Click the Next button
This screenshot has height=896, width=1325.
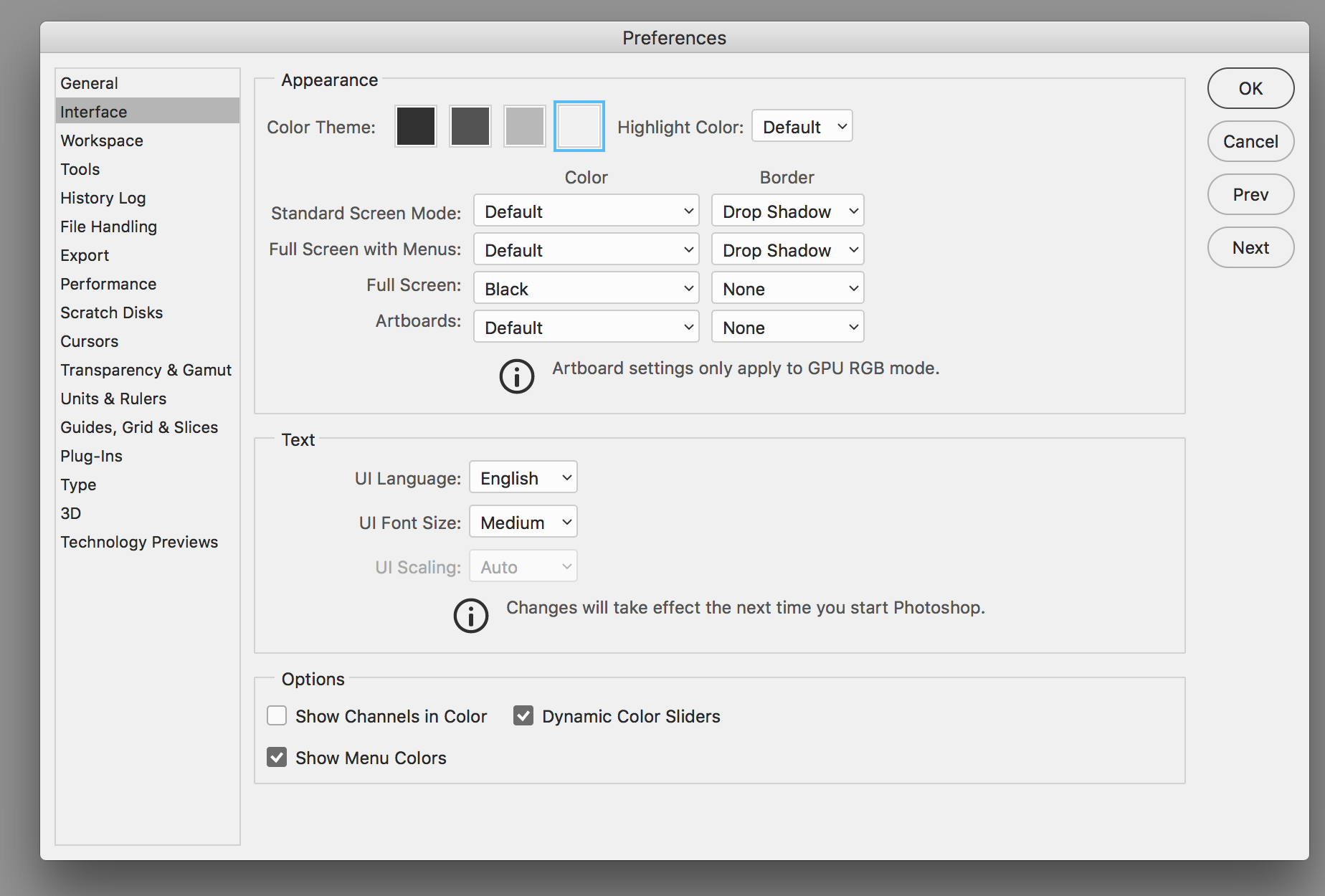pos(1250,247)
